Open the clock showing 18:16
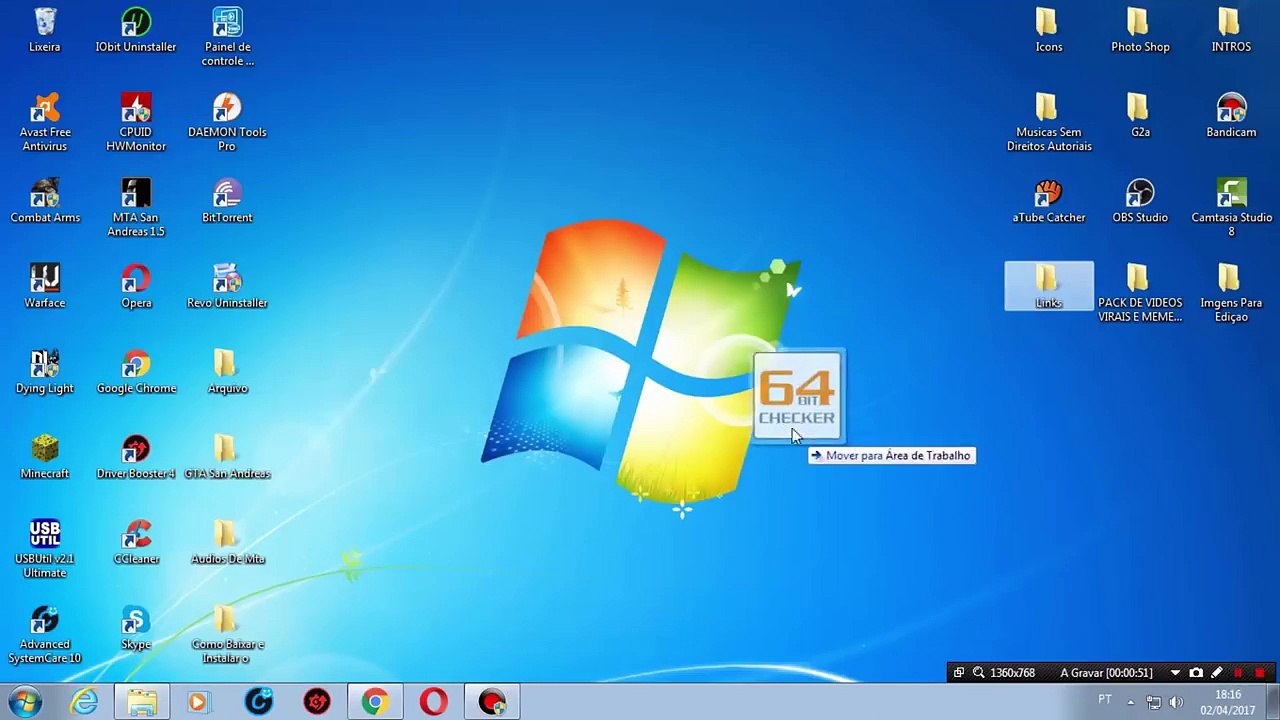 [1228, 702]
